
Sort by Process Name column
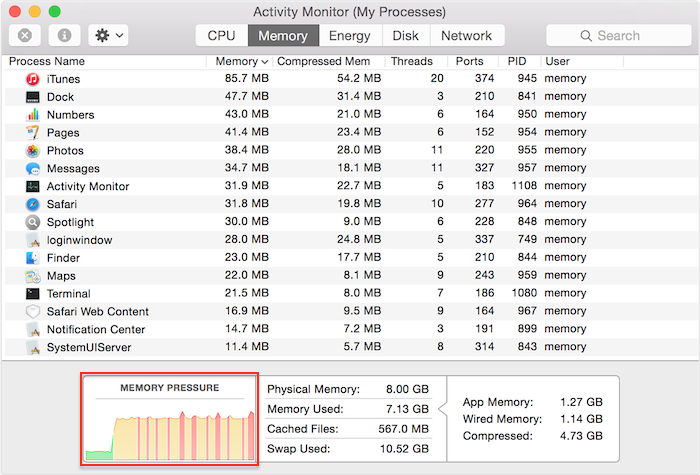[105, 61]
